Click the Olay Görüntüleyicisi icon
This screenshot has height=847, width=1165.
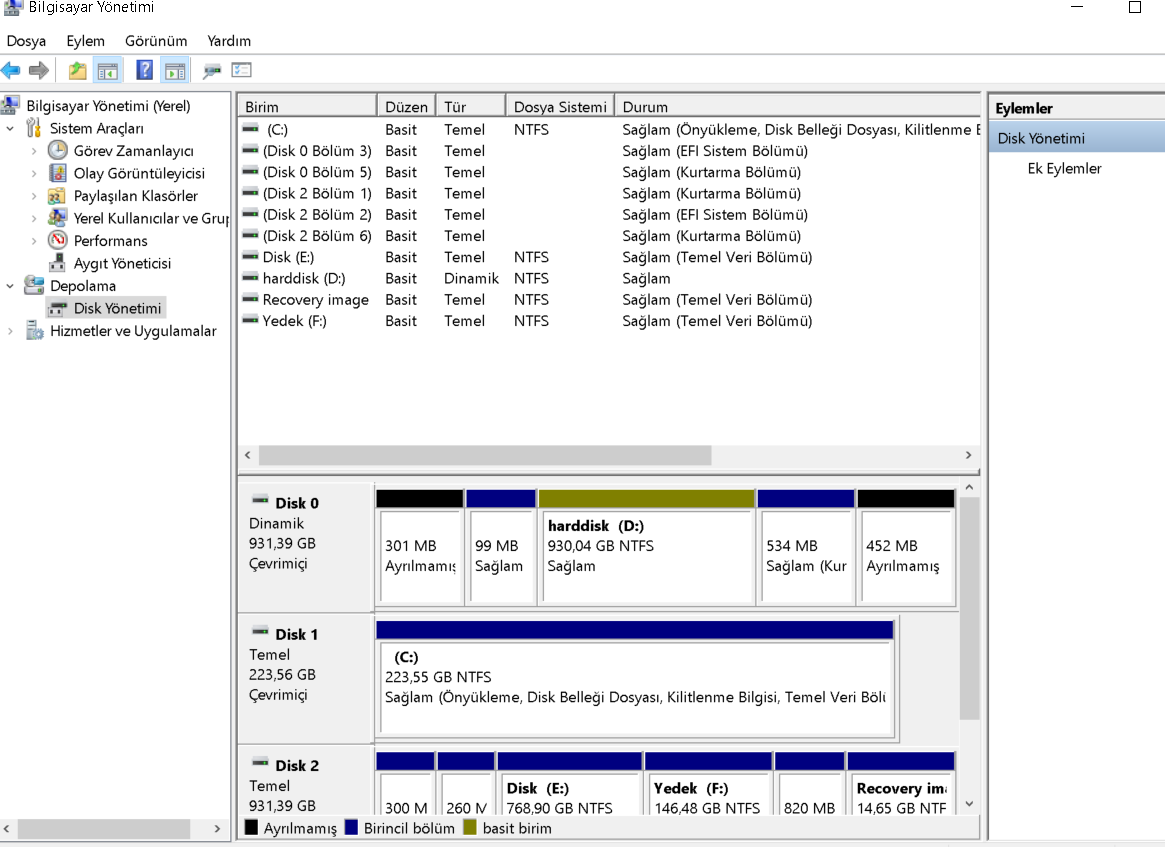[x=58, y=172]
